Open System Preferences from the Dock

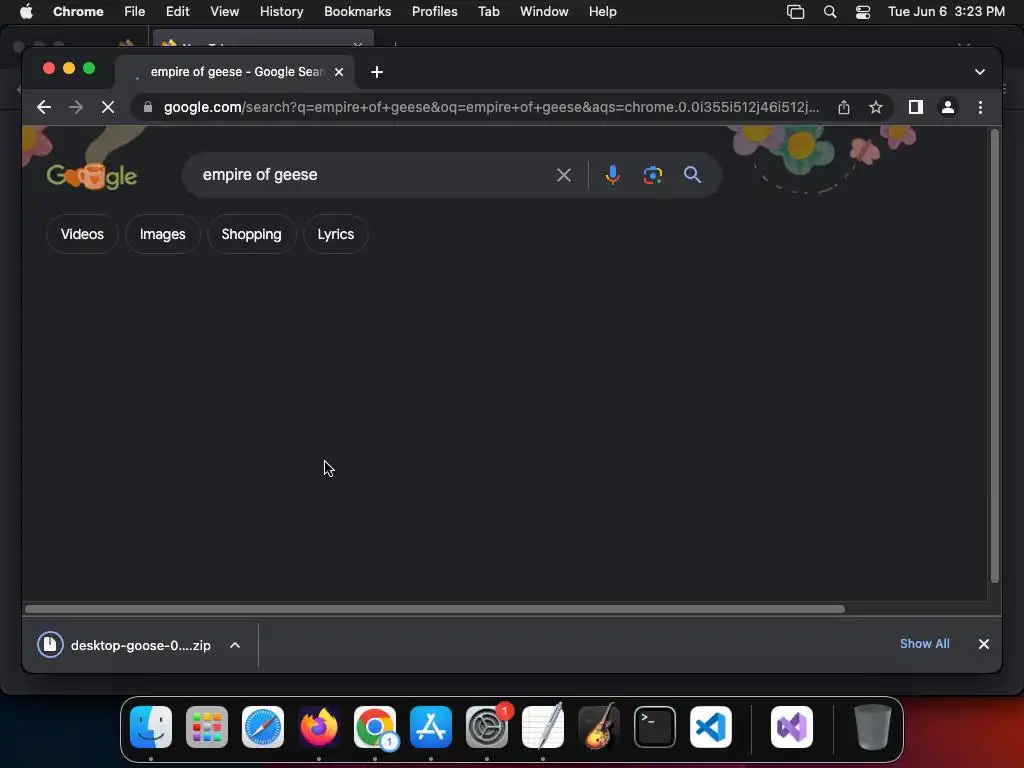pos(487,727)
